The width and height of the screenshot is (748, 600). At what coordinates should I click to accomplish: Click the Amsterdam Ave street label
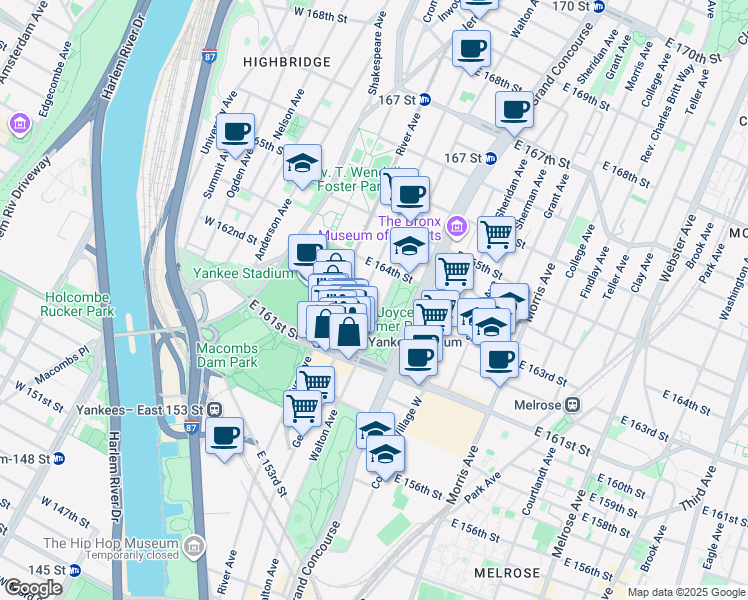24,43
